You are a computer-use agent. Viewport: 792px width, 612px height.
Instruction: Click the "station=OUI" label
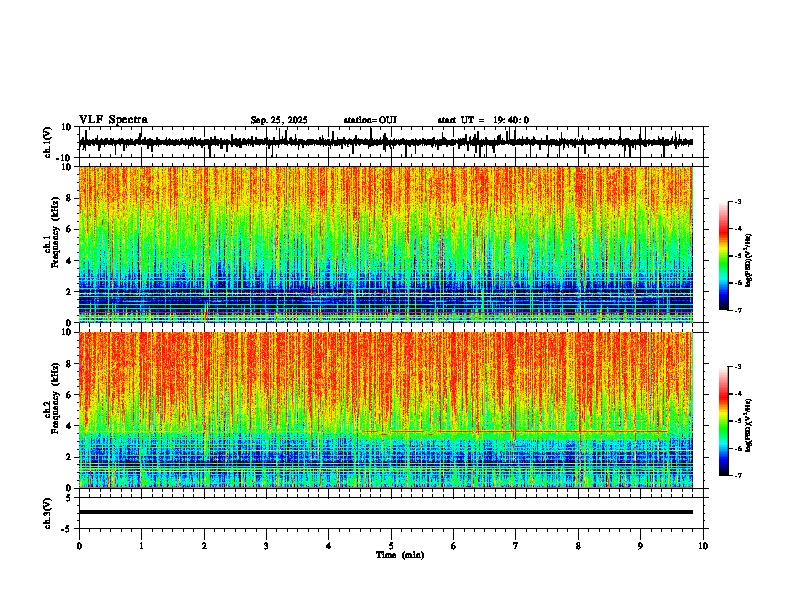[x=370, y=120]
